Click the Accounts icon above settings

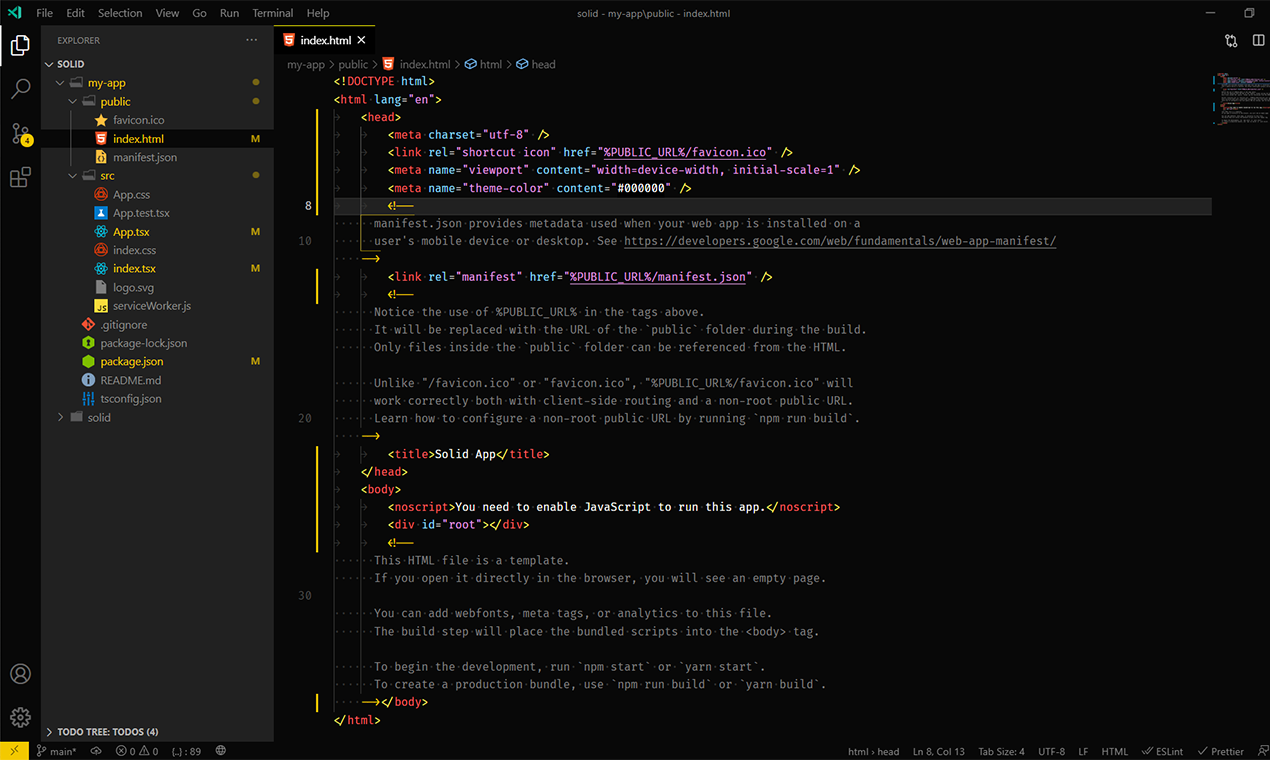[20, 674]
